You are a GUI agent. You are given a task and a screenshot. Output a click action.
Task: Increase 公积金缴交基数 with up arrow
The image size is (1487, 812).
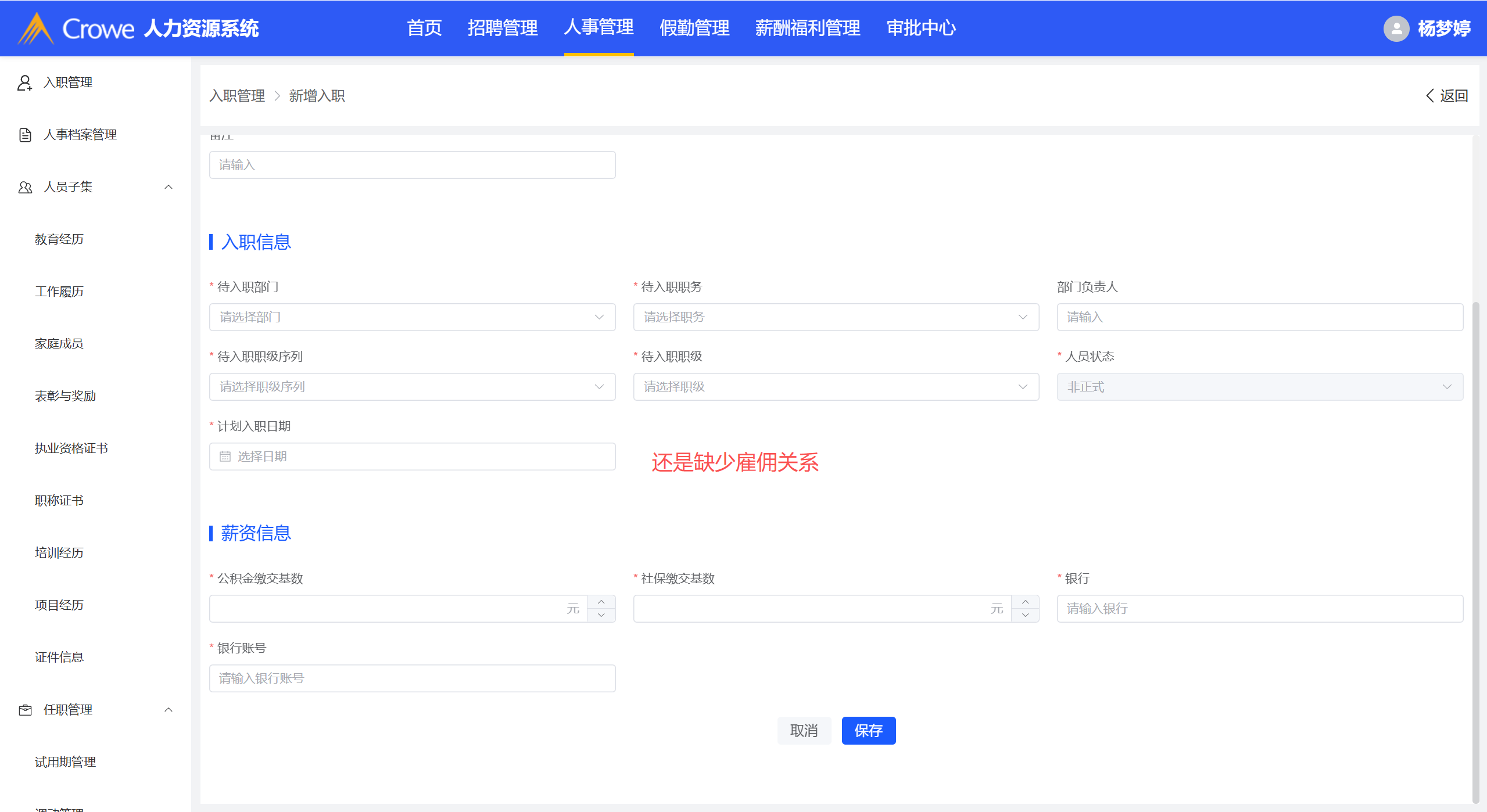(x=601, y=602)
